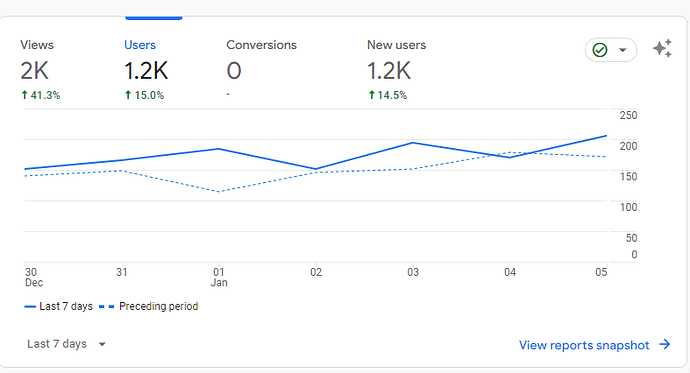Open the Last 7 days date range dropdown

pos(66,344)
